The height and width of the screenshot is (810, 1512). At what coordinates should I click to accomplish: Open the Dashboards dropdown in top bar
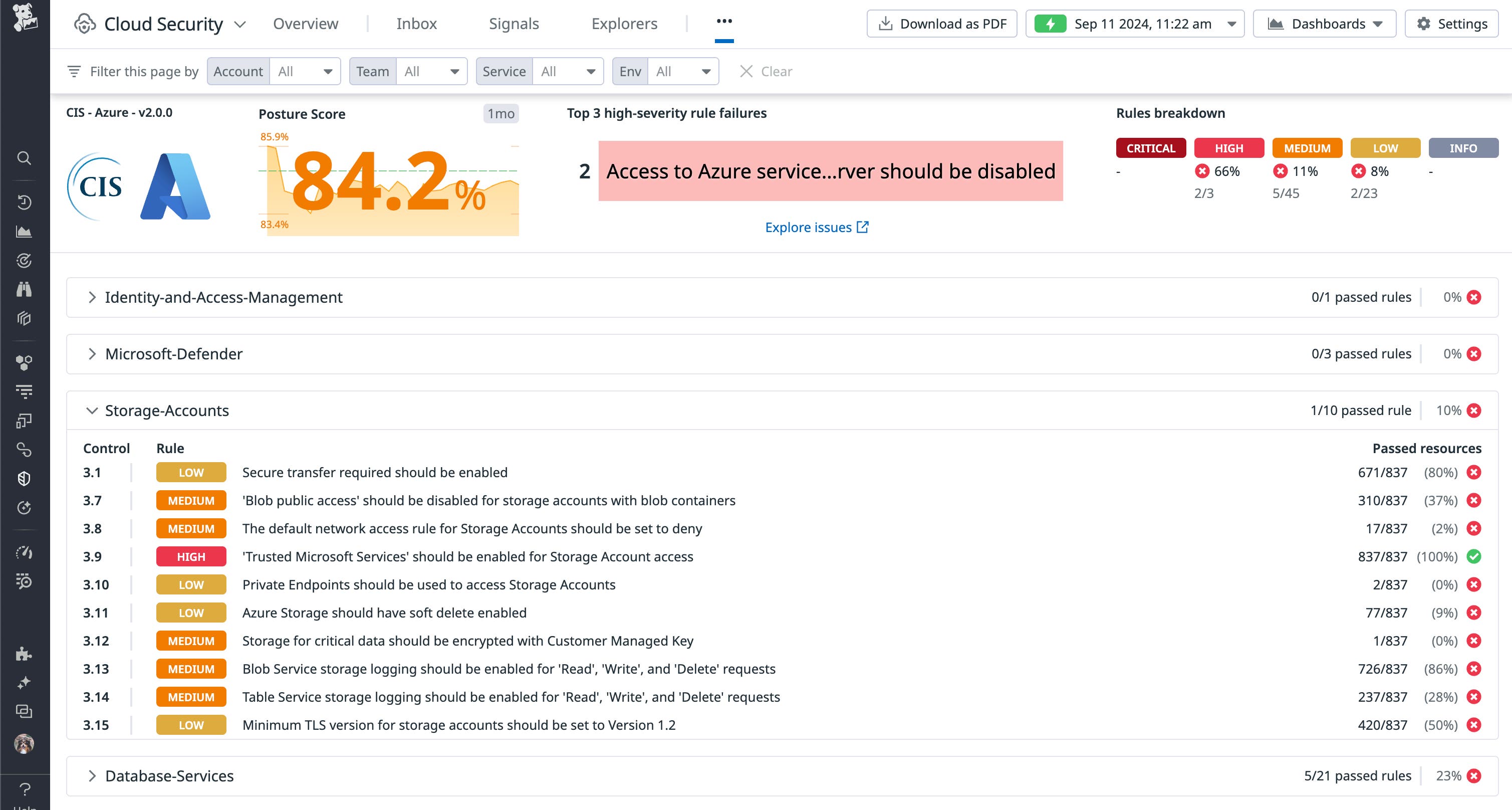(x=1324, y=24)
